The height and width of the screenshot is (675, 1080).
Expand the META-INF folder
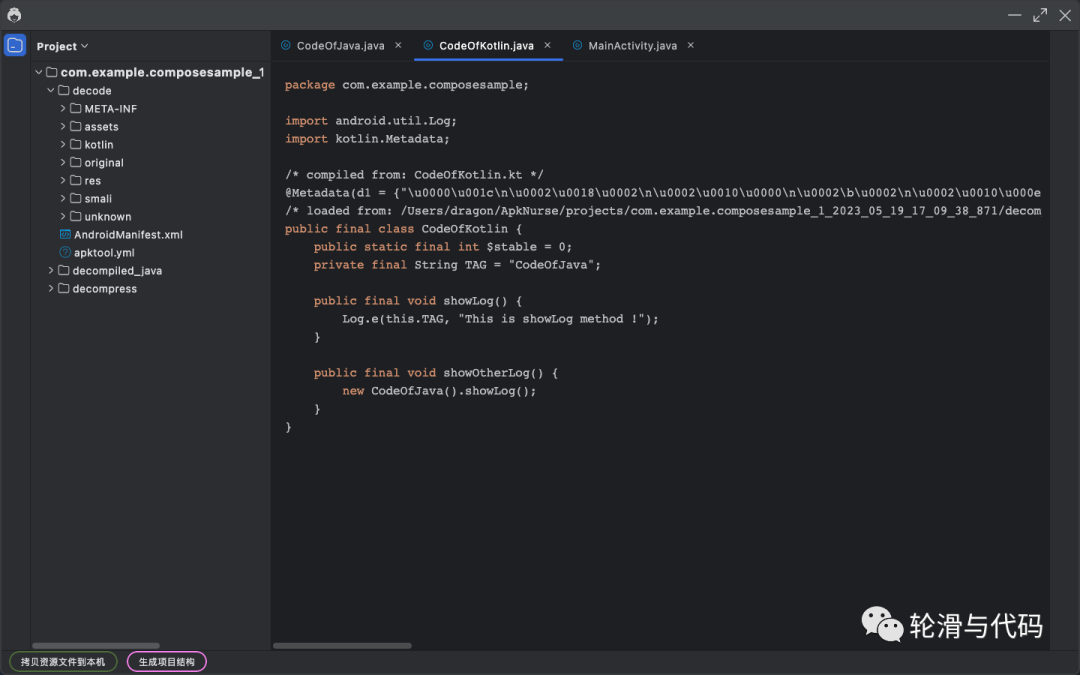pyautogui.click(x=63, y=109)
